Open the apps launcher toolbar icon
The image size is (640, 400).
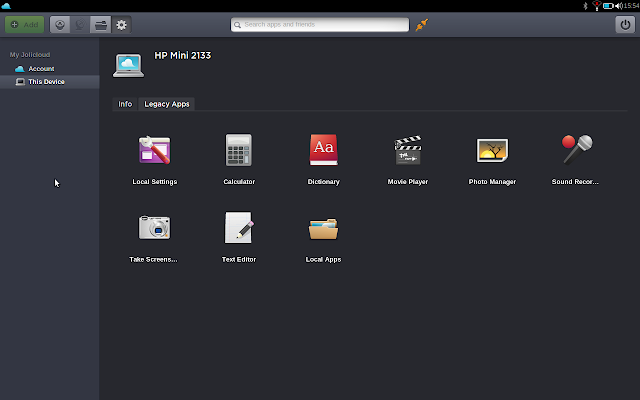point(60,25)
